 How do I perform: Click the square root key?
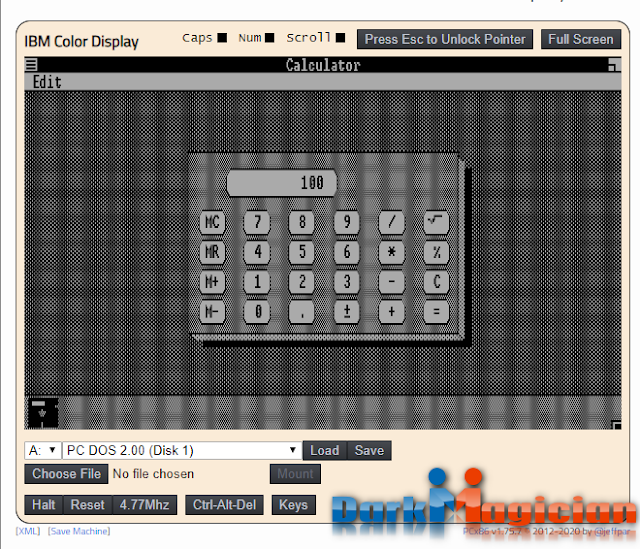pyautogui.click(x=436, y=222)
